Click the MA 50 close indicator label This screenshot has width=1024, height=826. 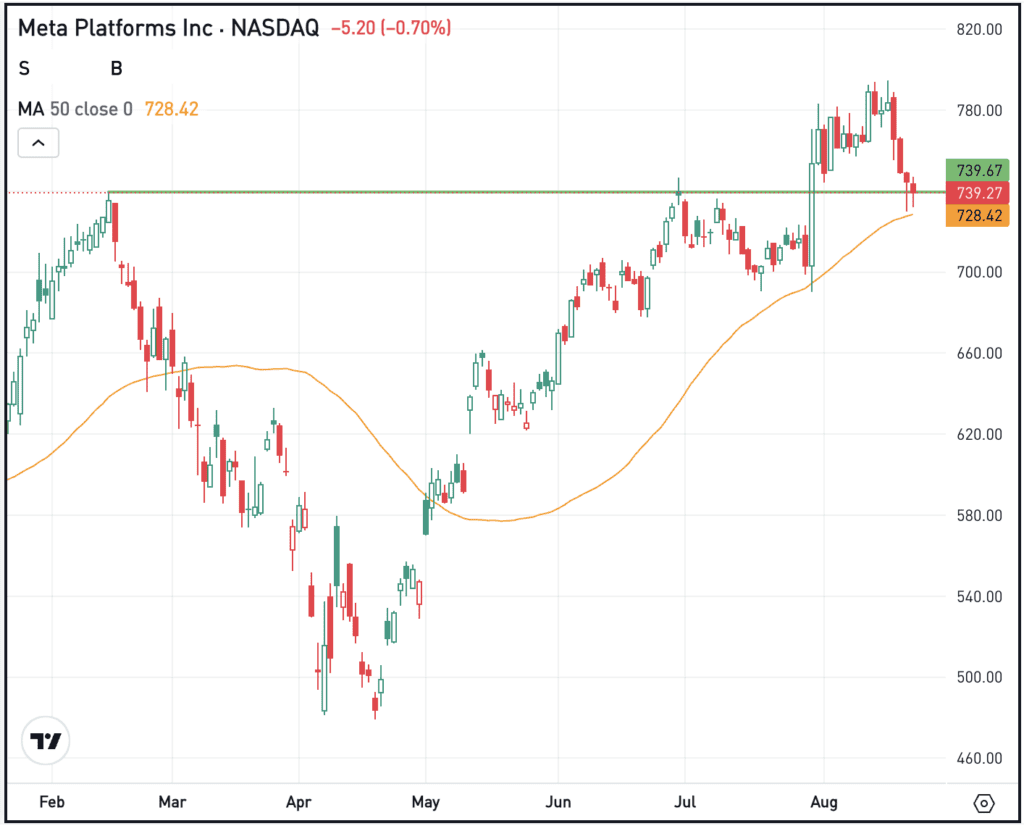(75, 109)
